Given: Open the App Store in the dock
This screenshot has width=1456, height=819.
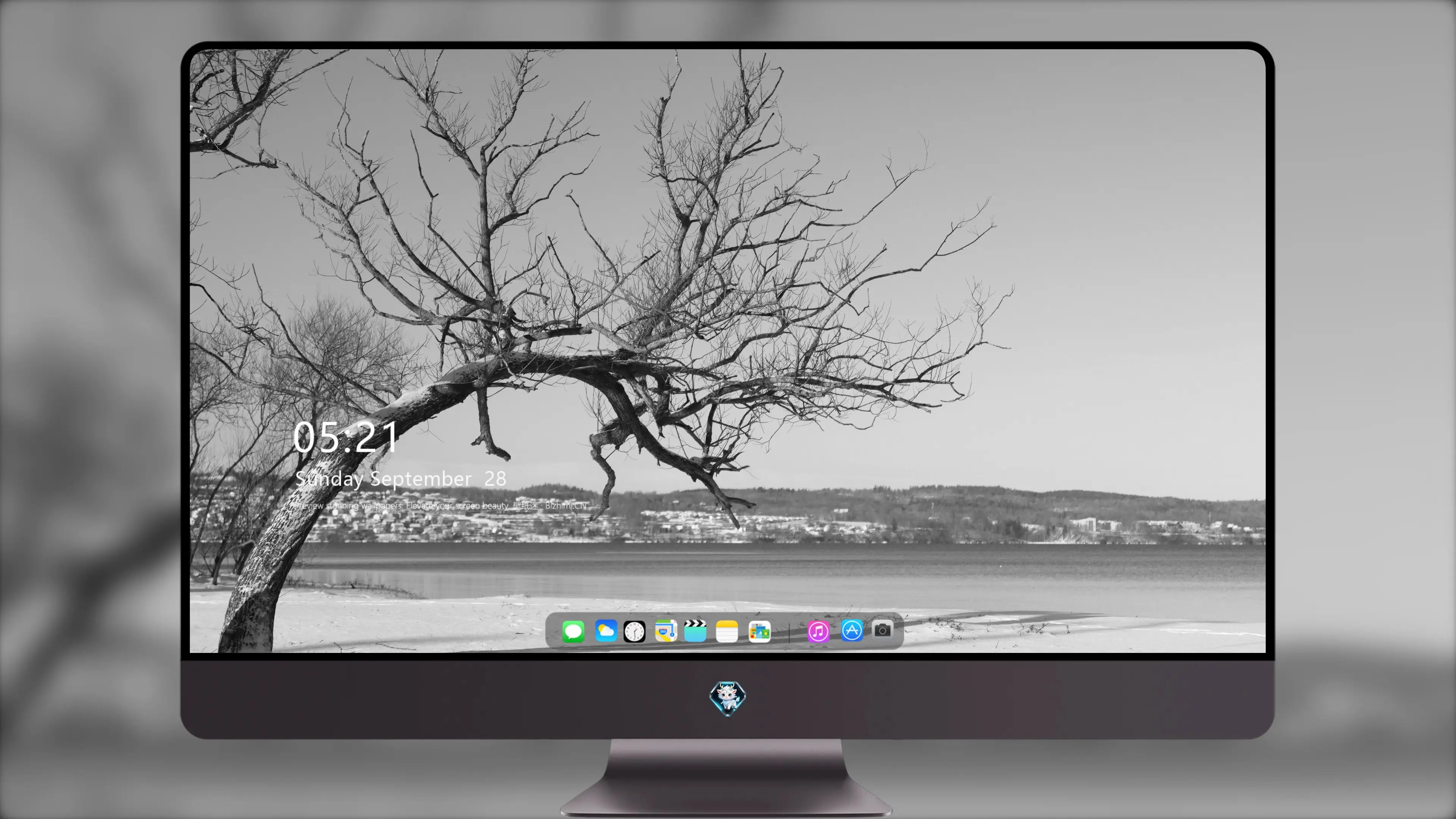Looking at the screenshot, I should [x=852, y=630].
